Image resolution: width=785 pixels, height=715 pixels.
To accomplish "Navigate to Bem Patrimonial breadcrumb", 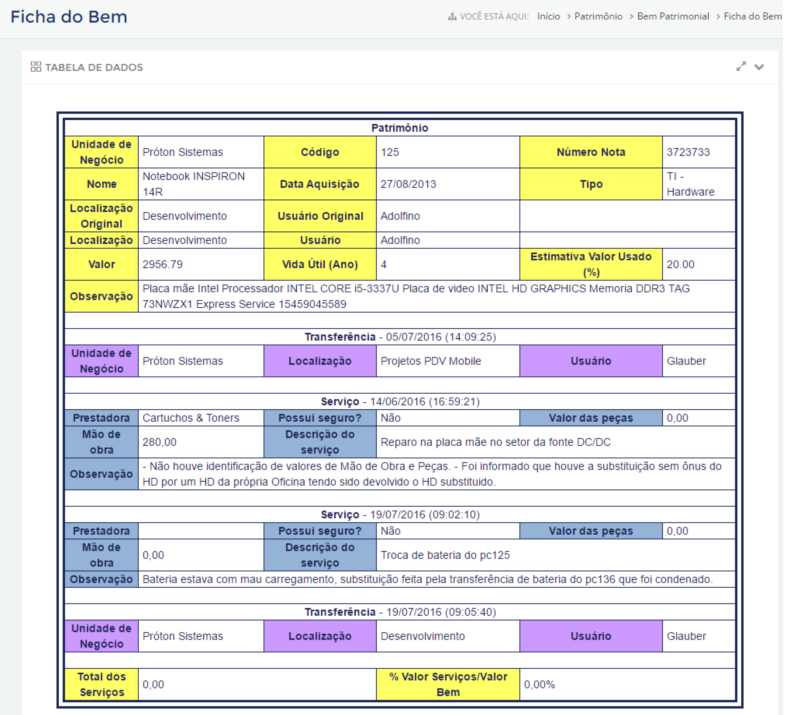I will pyautogui.click(x=673, y=17).
